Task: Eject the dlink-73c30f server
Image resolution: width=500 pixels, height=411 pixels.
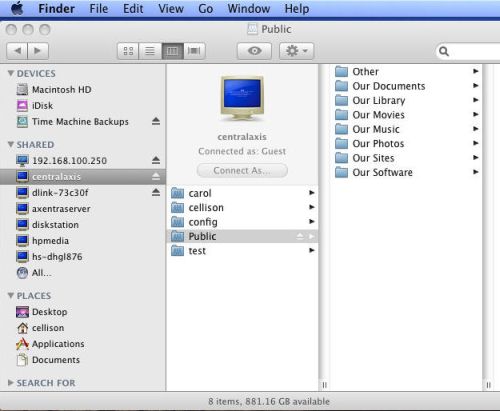Action: [x=156, y=192]
